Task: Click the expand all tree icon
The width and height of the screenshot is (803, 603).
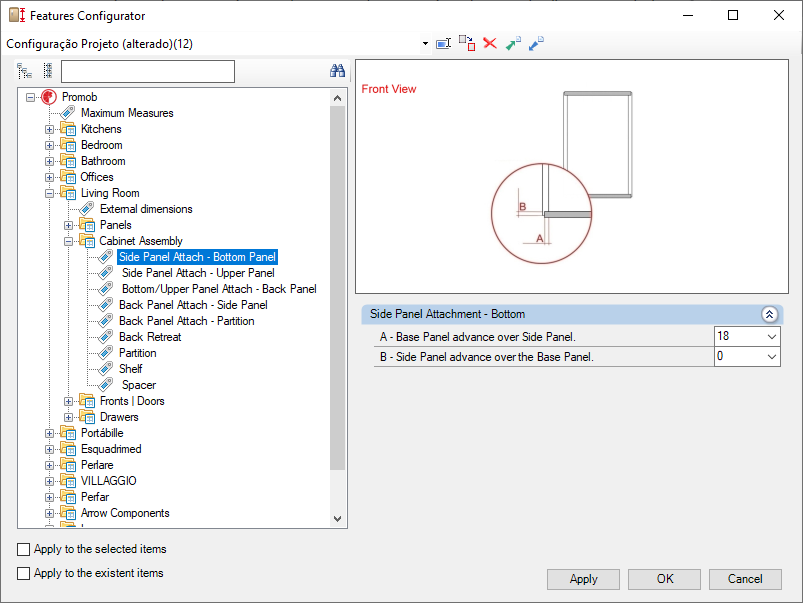Action: pos(24,71)
